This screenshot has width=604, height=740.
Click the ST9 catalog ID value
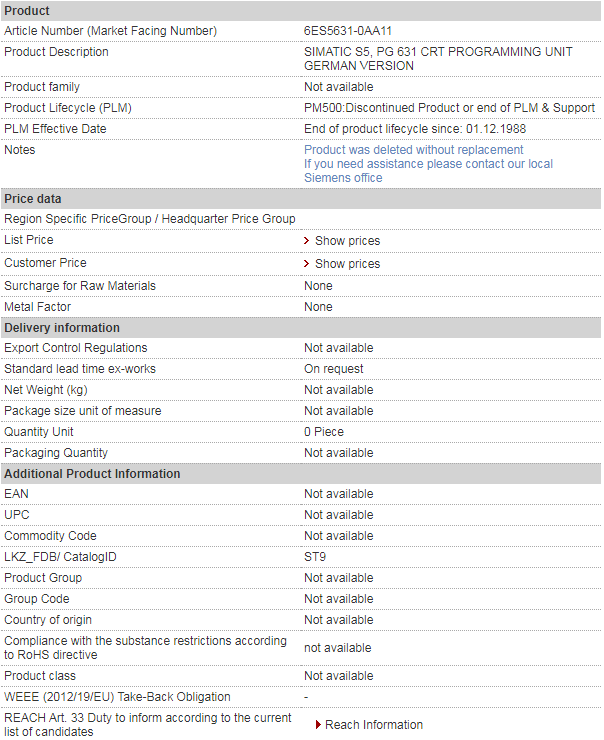pyautogui.click(x=315, y=557)
